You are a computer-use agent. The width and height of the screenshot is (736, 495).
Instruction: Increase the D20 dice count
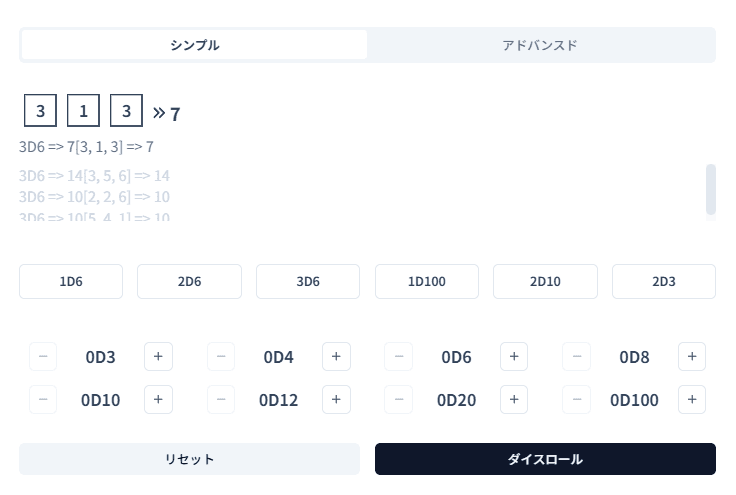(514, 400)
